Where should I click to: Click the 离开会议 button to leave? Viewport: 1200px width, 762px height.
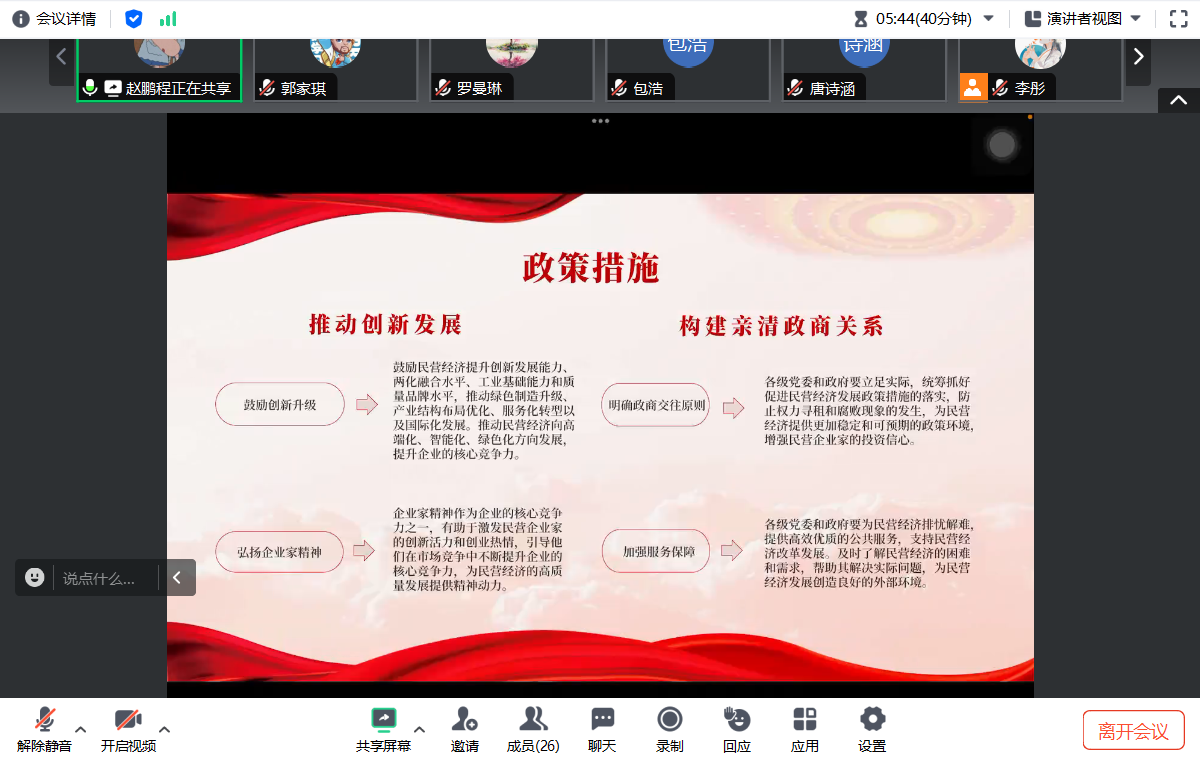point(1133,729)
